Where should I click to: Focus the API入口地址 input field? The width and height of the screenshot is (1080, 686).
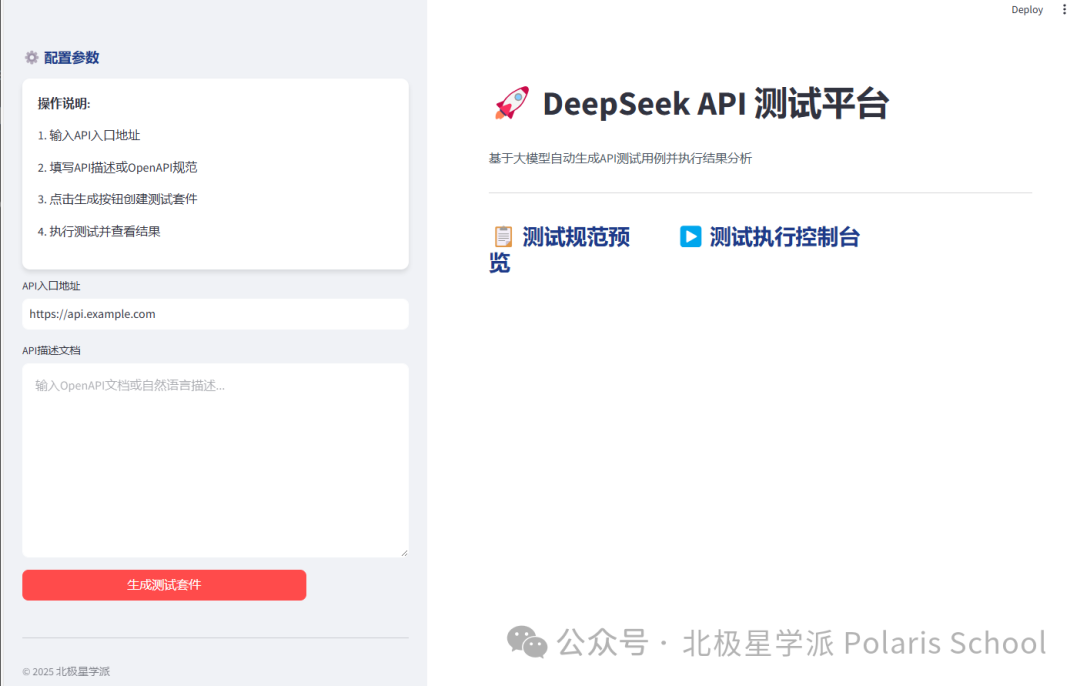point(216,314)
